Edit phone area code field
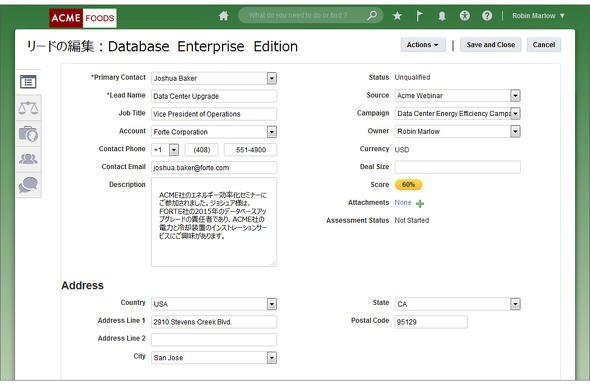This screenshot has width=590, height=385. (202, 150)
